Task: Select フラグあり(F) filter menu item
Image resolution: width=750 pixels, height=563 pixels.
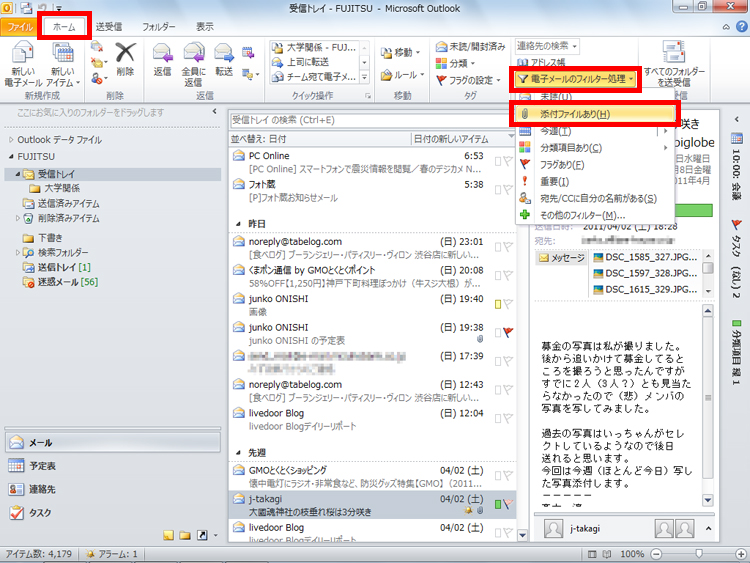Action: click(595, 165)
